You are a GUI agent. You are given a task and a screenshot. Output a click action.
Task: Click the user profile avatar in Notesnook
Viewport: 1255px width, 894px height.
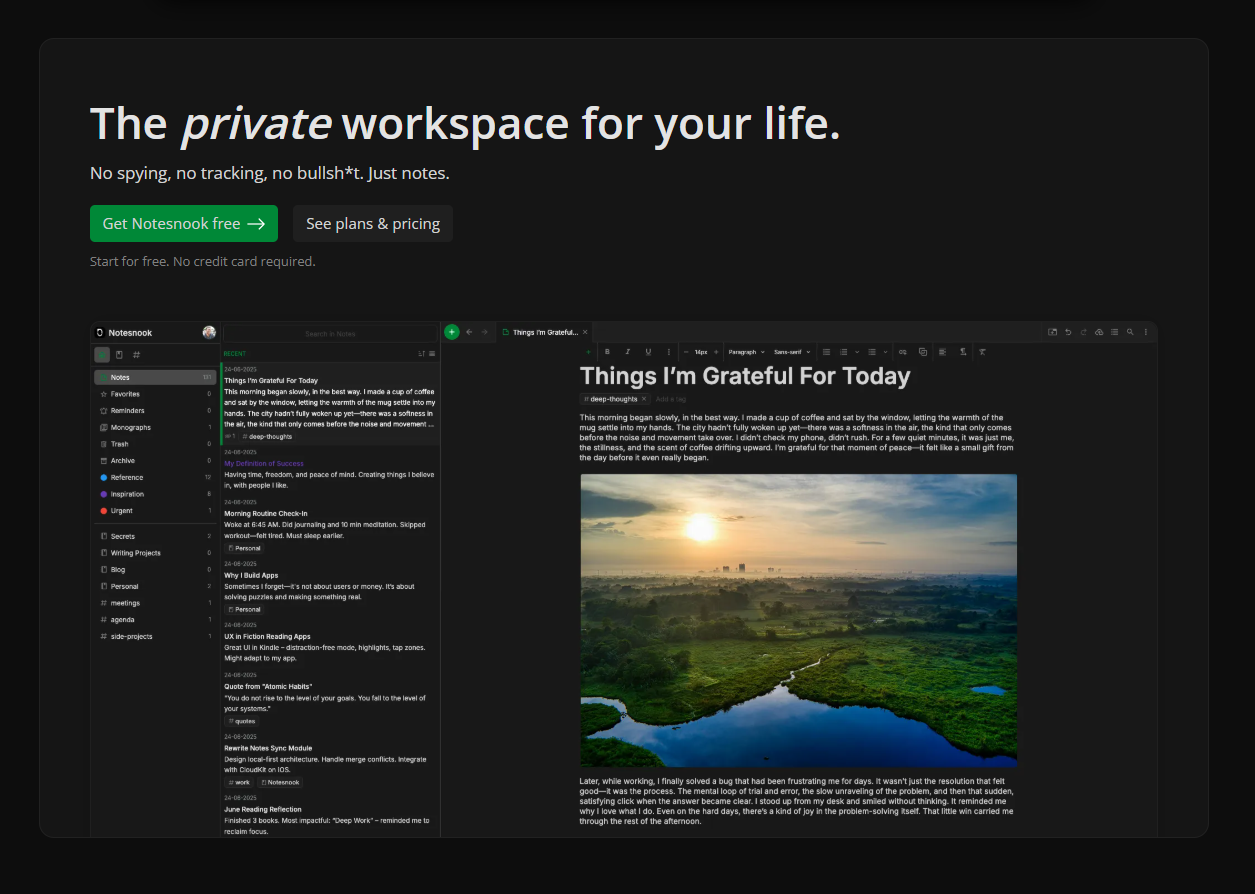pos(209,333)
